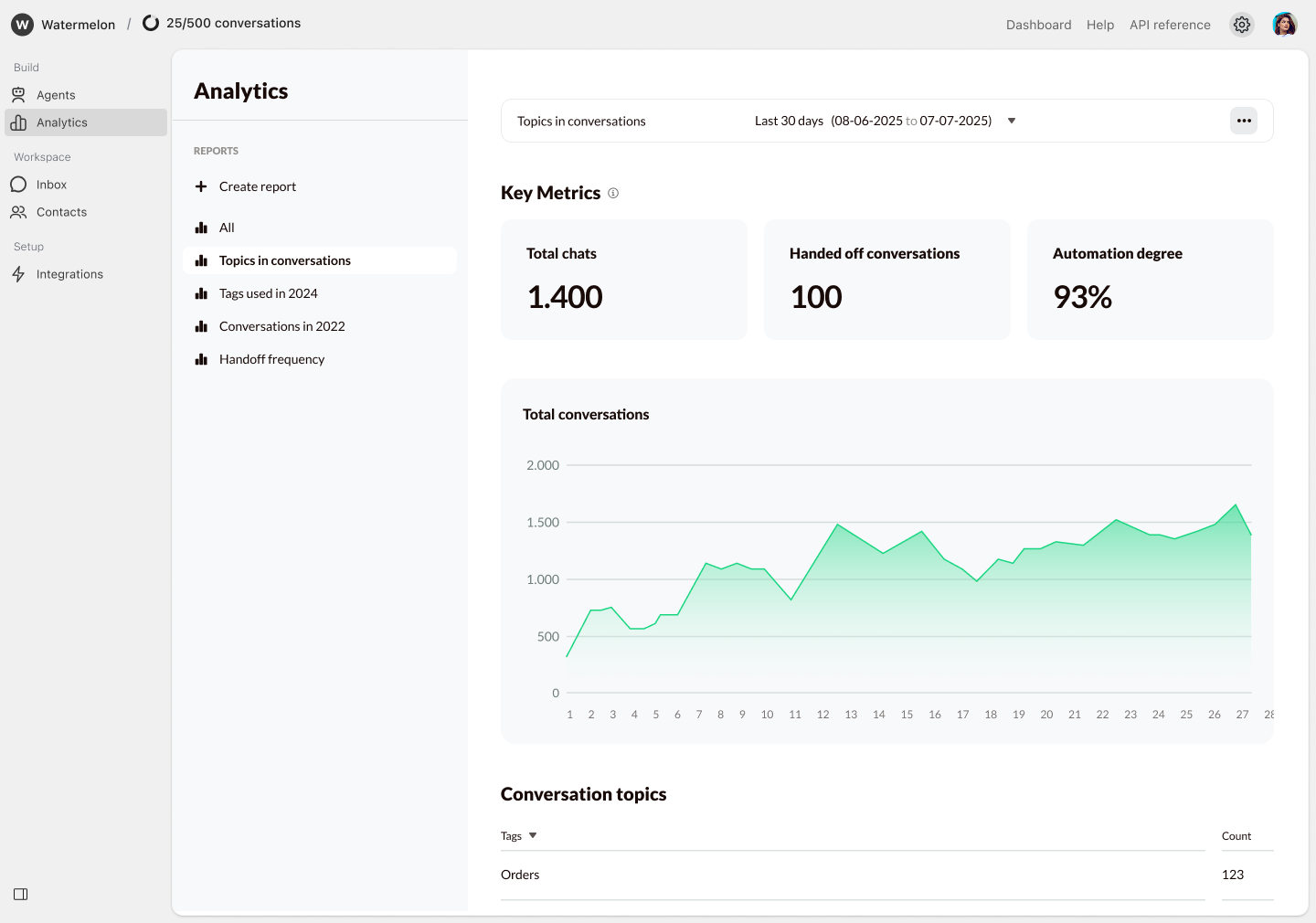
Task: Click the Help link in header
Action: coord(1099,25)
